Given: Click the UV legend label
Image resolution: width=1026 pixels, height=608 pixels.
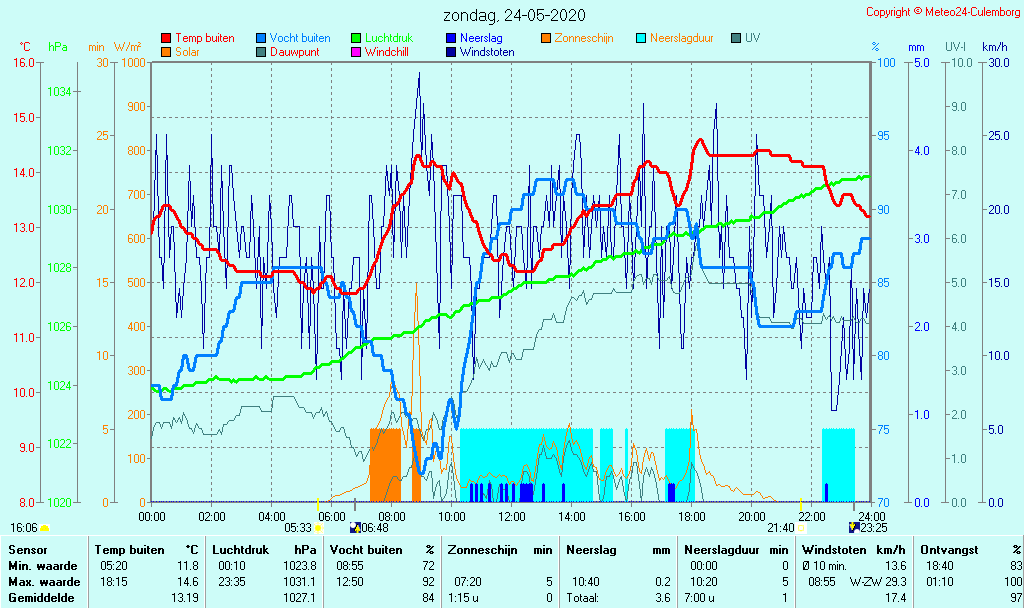Looking at the screenshot, I should [x=755, y=39].
